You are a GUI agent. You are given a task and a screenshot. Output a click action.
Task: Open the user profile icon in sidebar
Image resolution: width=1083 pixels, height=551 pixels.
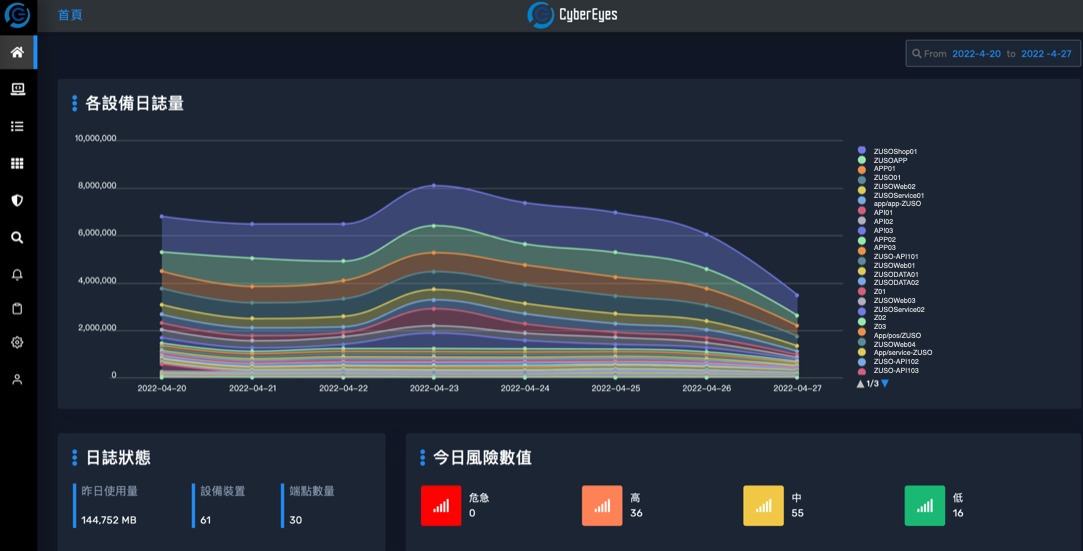click(x=17, y=380)
